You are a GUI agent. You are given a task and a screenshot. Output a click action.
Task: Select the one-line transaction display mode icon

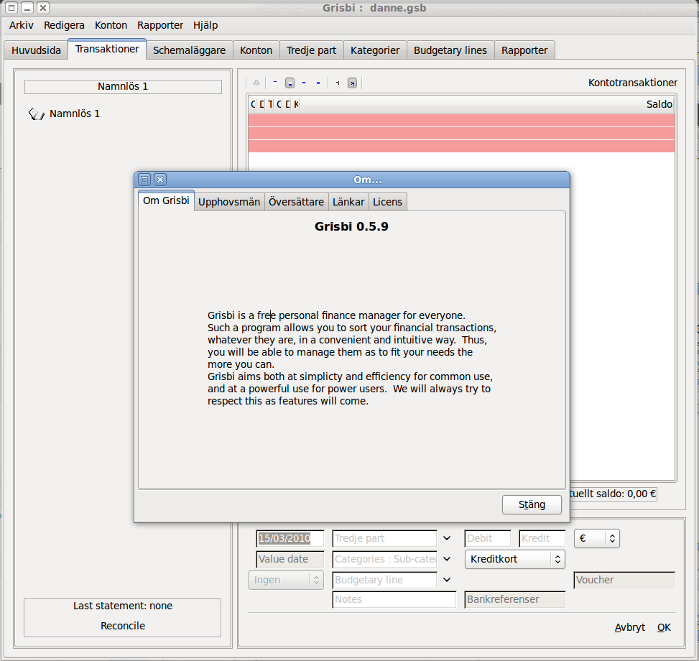[x=275, y=82]
